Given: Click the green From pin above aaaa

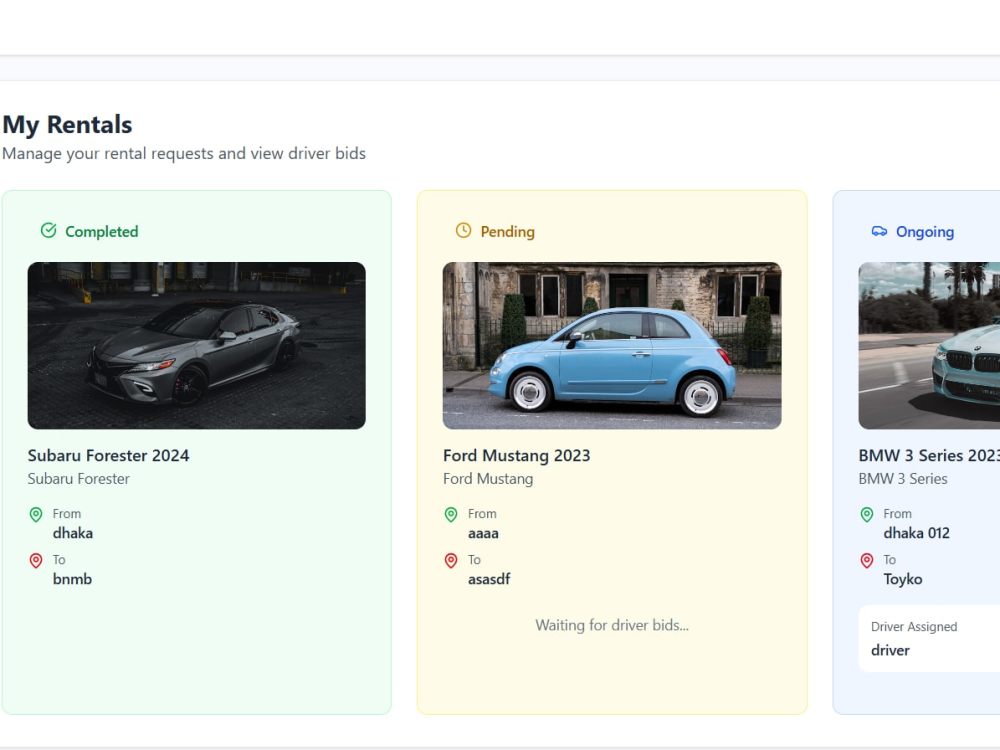Looking at the screenshot, I should [x=451, y=515].
